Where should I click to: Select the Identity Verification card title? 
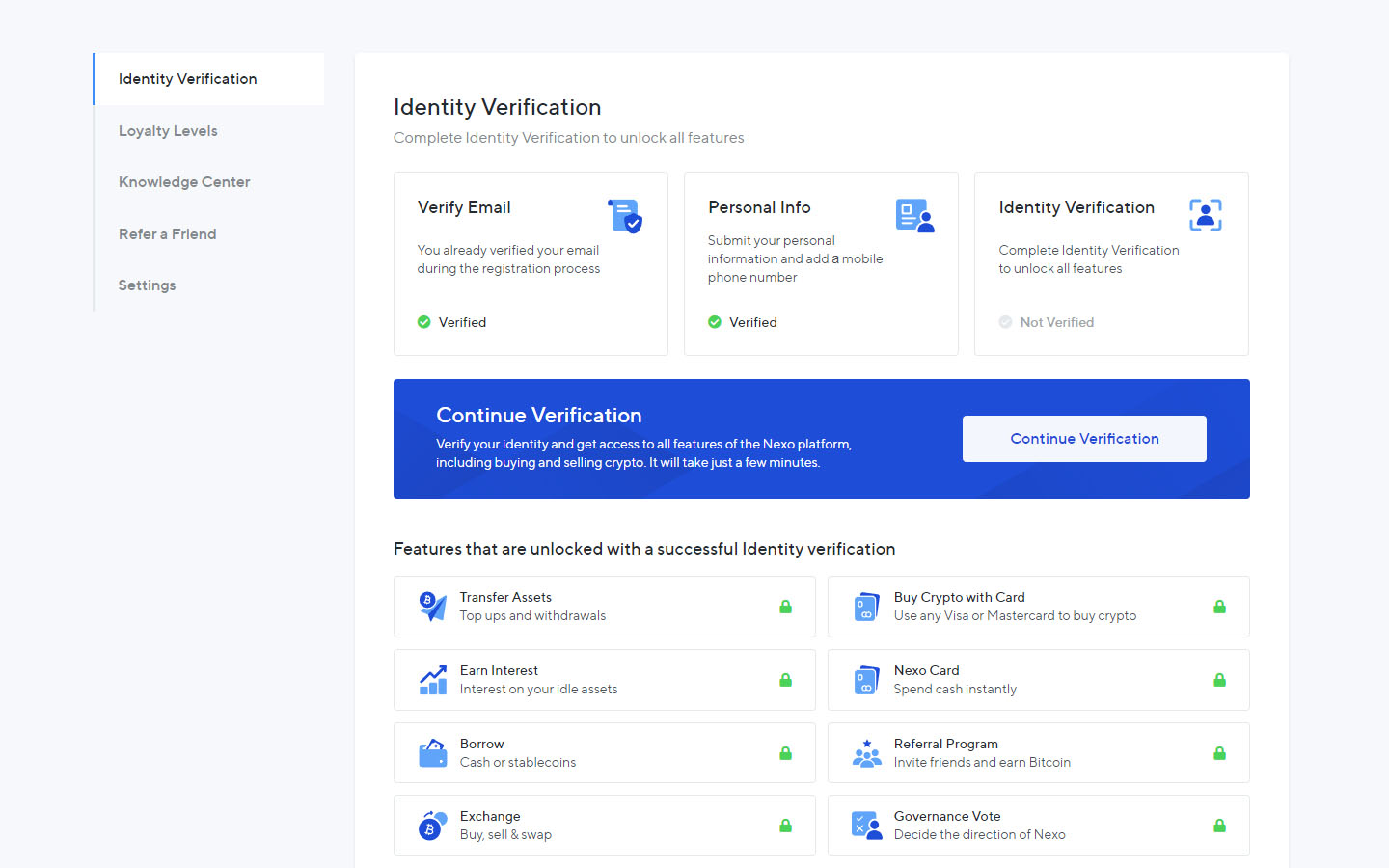(1076, 207)
